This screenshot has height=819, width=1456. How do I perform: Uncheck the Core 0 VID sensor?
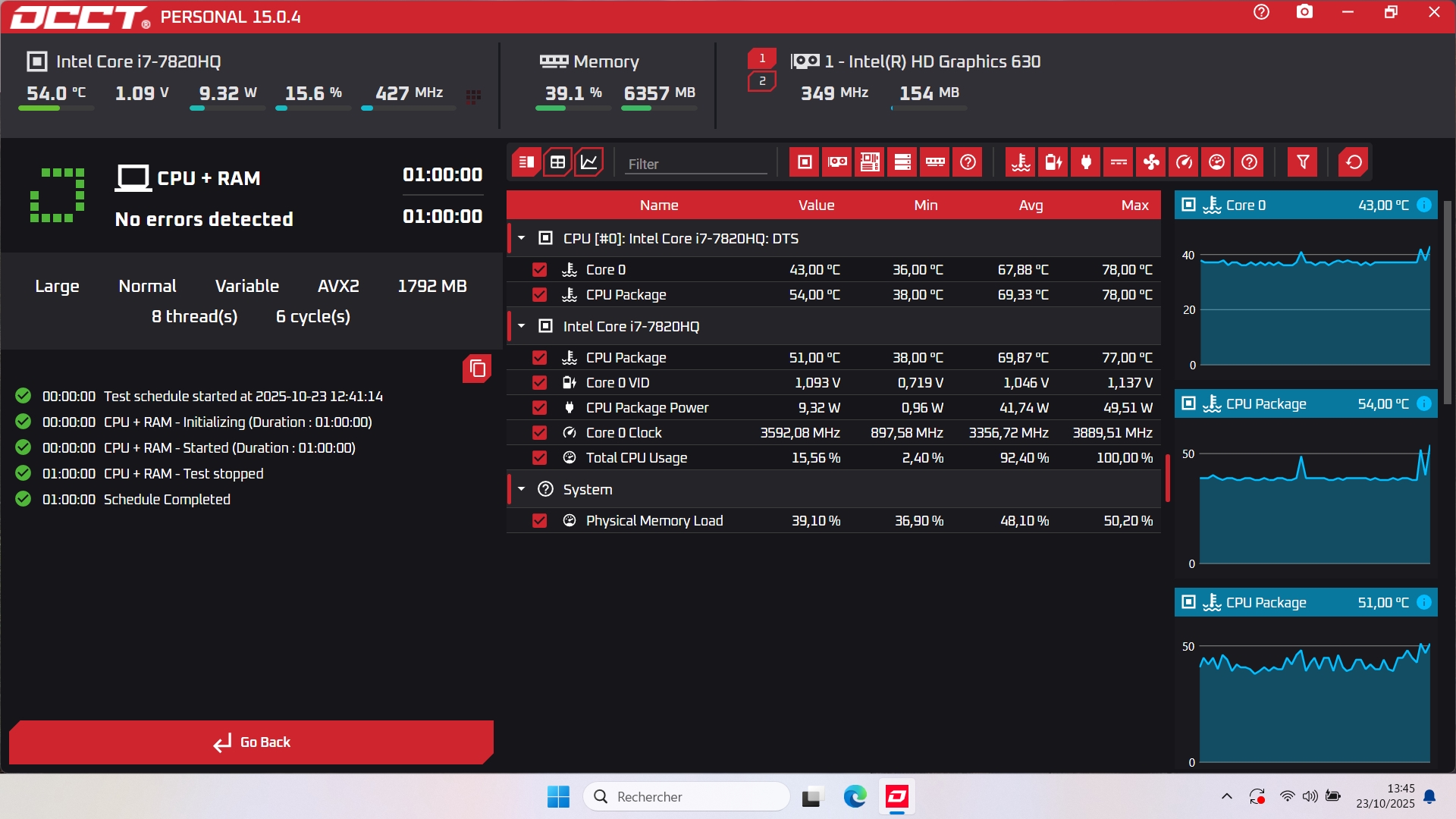(539, 383)
